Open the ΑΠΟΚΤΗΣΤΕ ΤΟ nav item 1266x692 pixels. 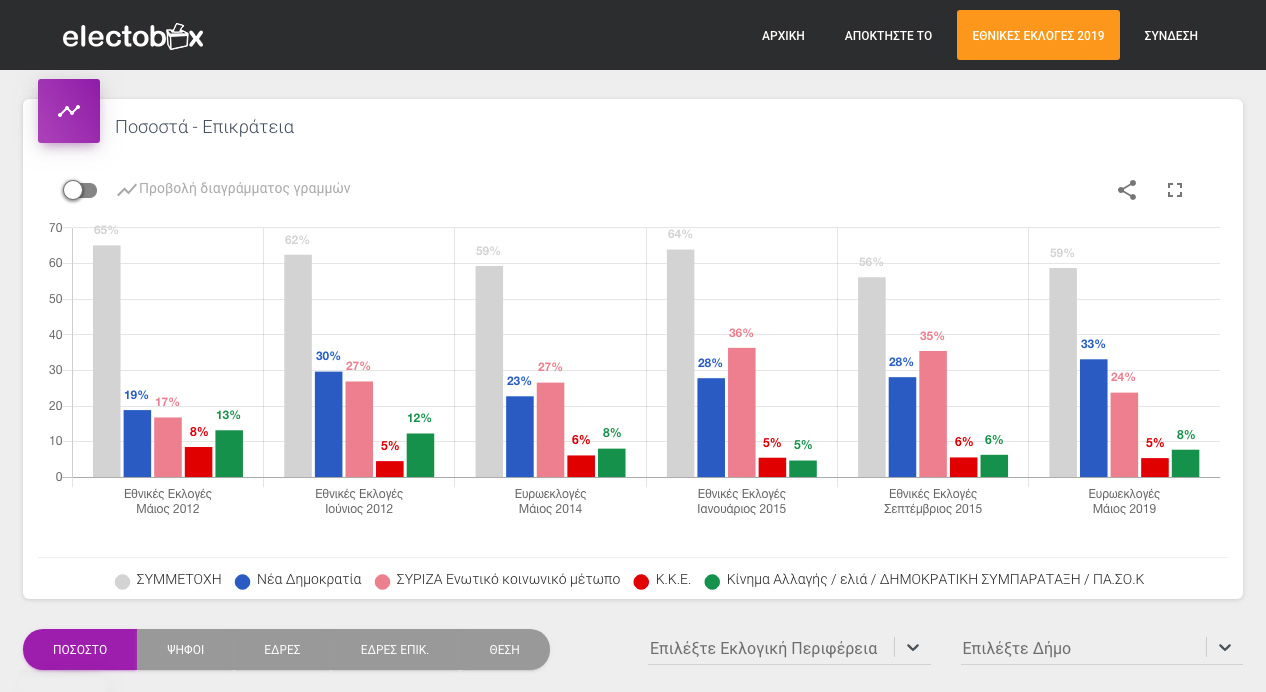(x=888, y=36)
